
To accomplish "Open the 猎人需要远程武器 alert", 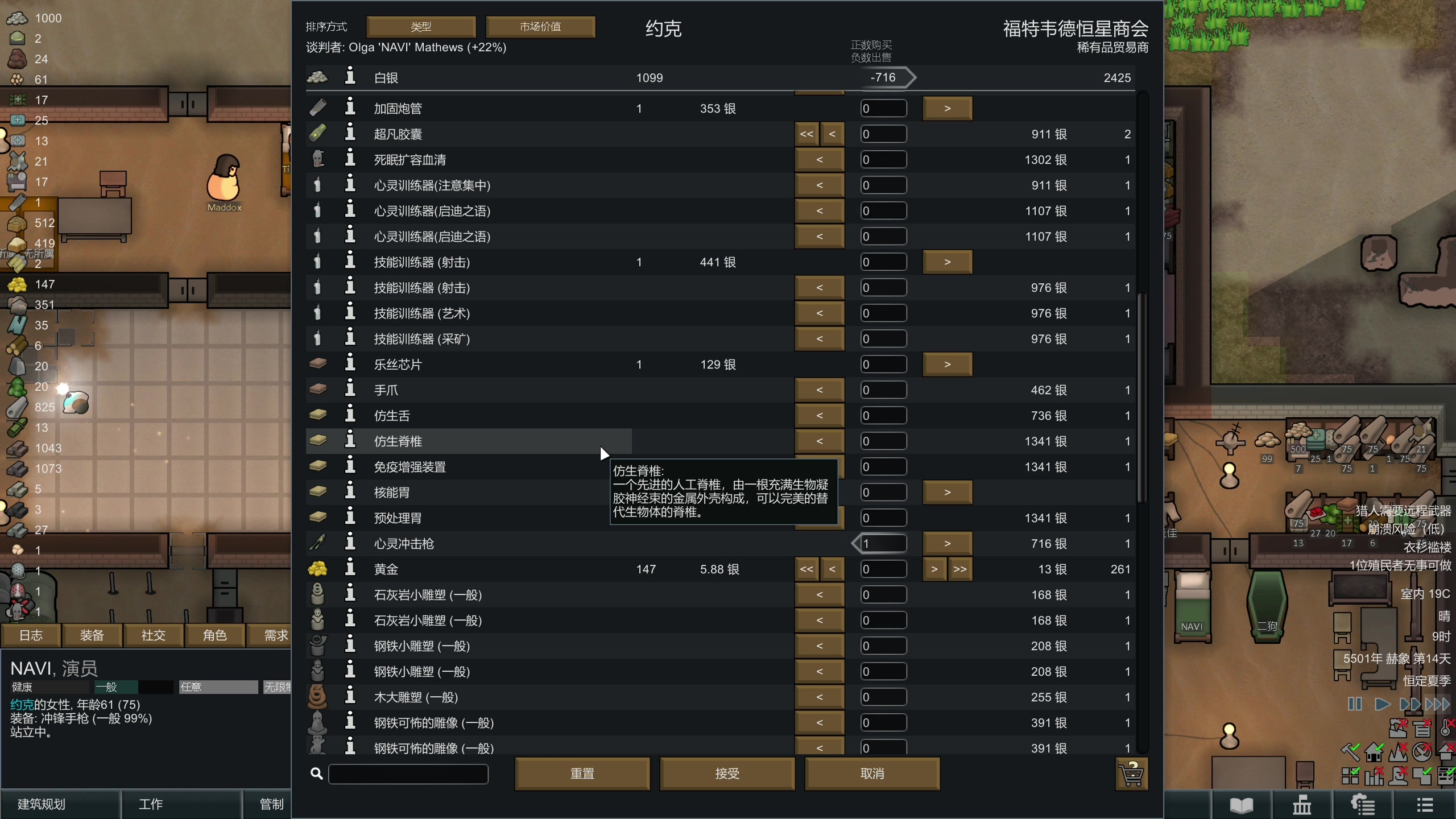I will pyautogui.click(x=1403, y=511).
